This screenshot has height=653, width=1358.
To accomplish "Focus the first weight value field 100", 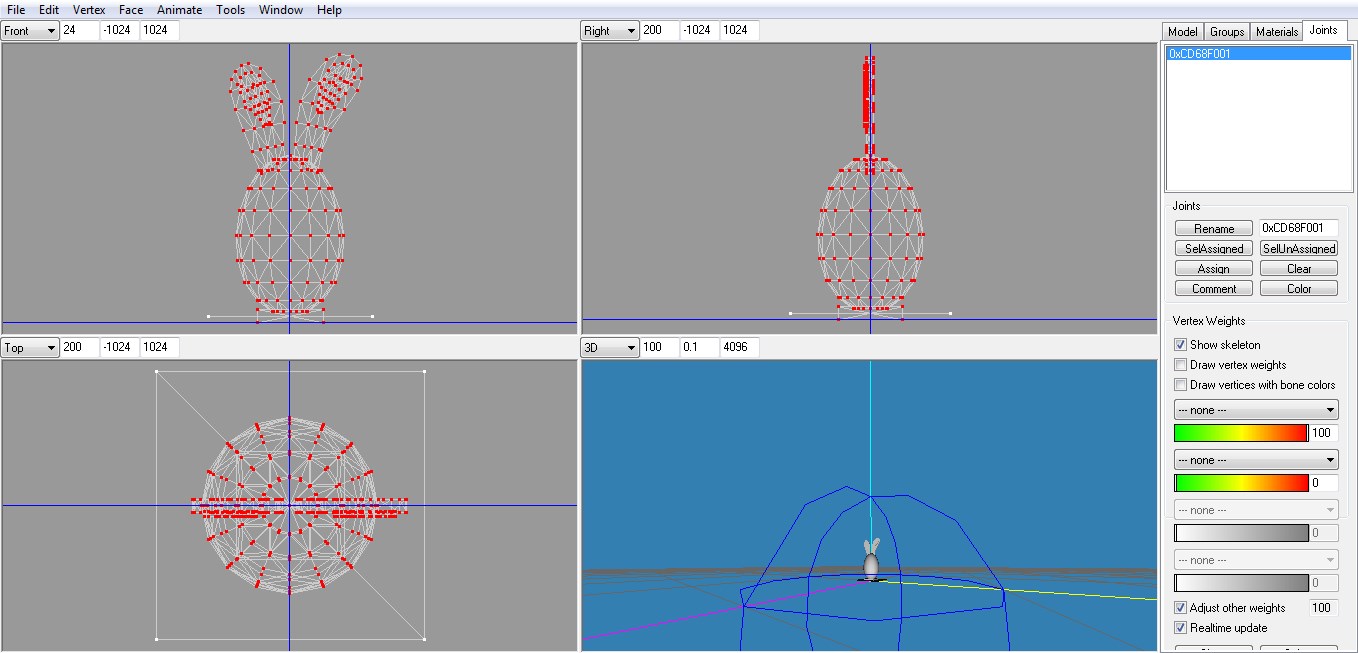I will point(1323,433).
